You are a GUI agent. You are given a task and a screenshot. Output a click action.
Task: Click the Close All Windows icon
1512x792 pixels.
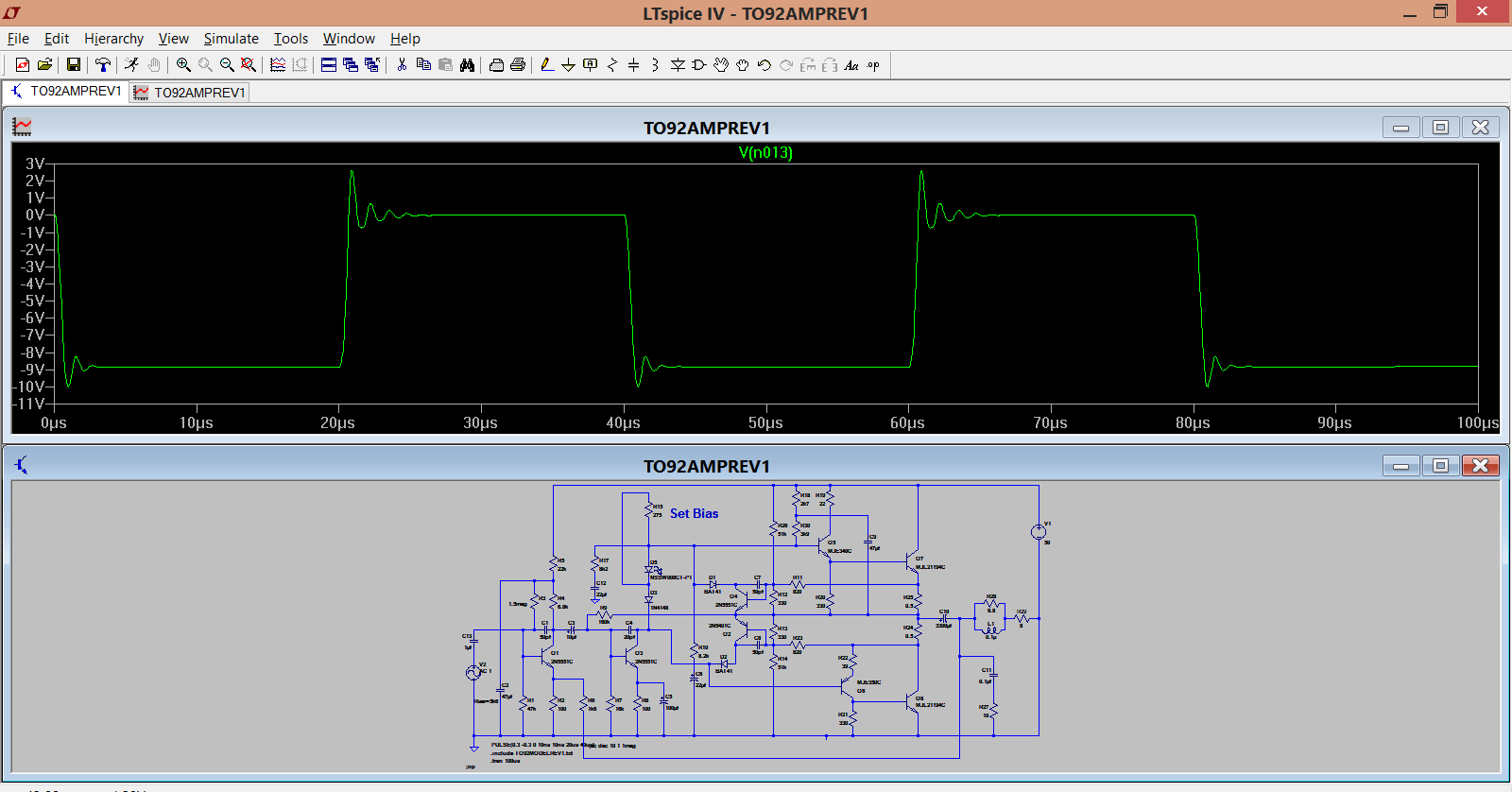click(372, 65)
